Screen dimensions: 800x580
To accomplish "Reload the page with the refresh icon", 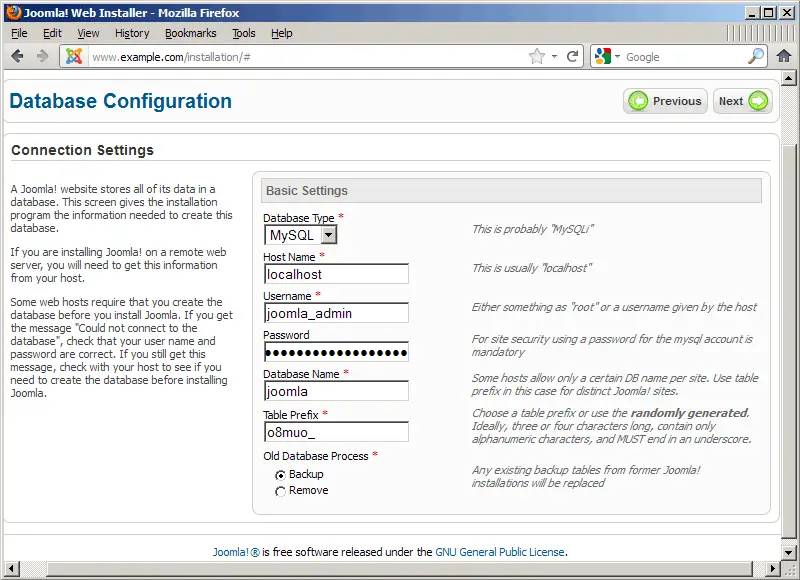I will 572,56.
